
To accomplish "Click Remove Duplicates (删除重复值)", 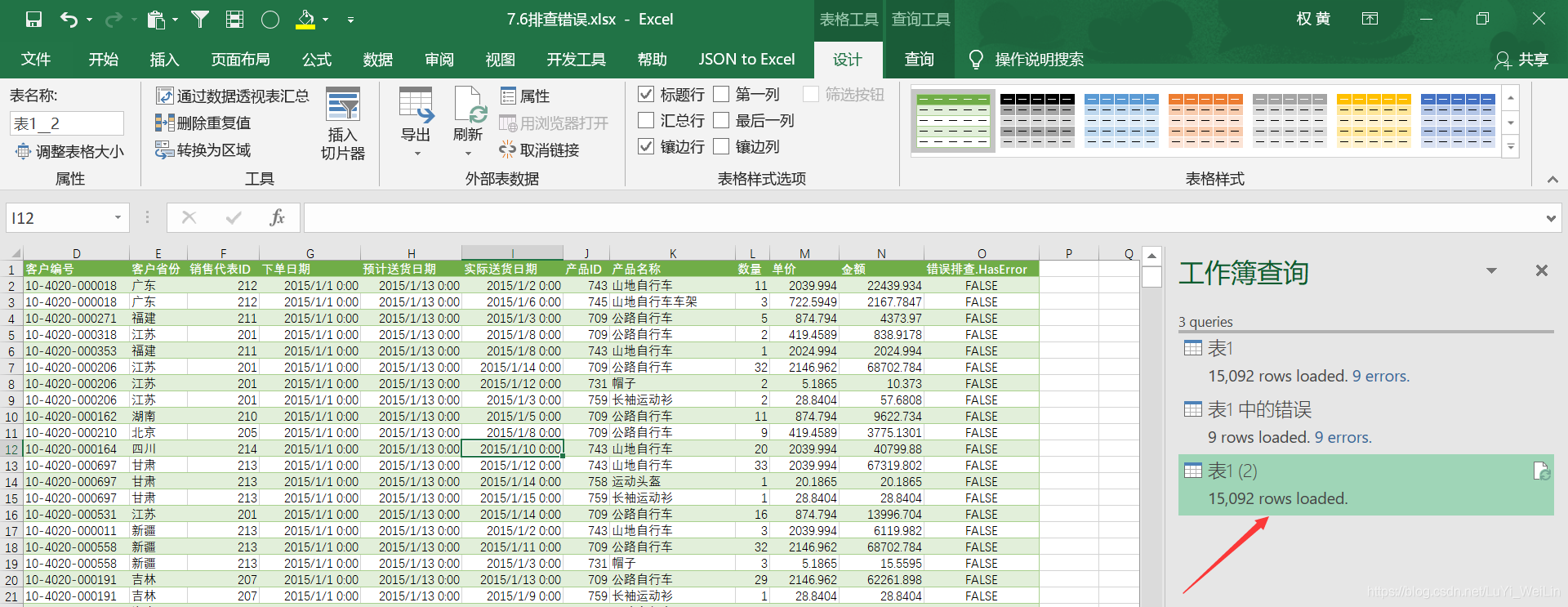I will pos(203,123).
